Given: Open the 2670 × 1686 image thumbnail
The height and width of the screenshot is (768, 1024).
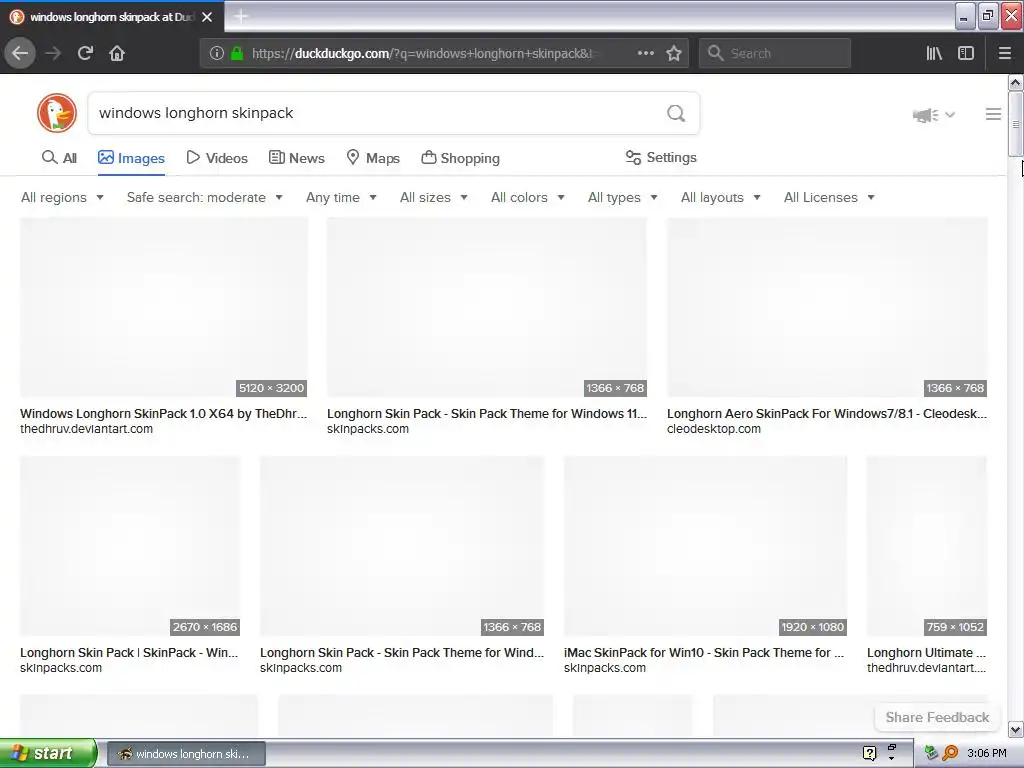Looking at the screenshot, I should [x=130, y=546].
